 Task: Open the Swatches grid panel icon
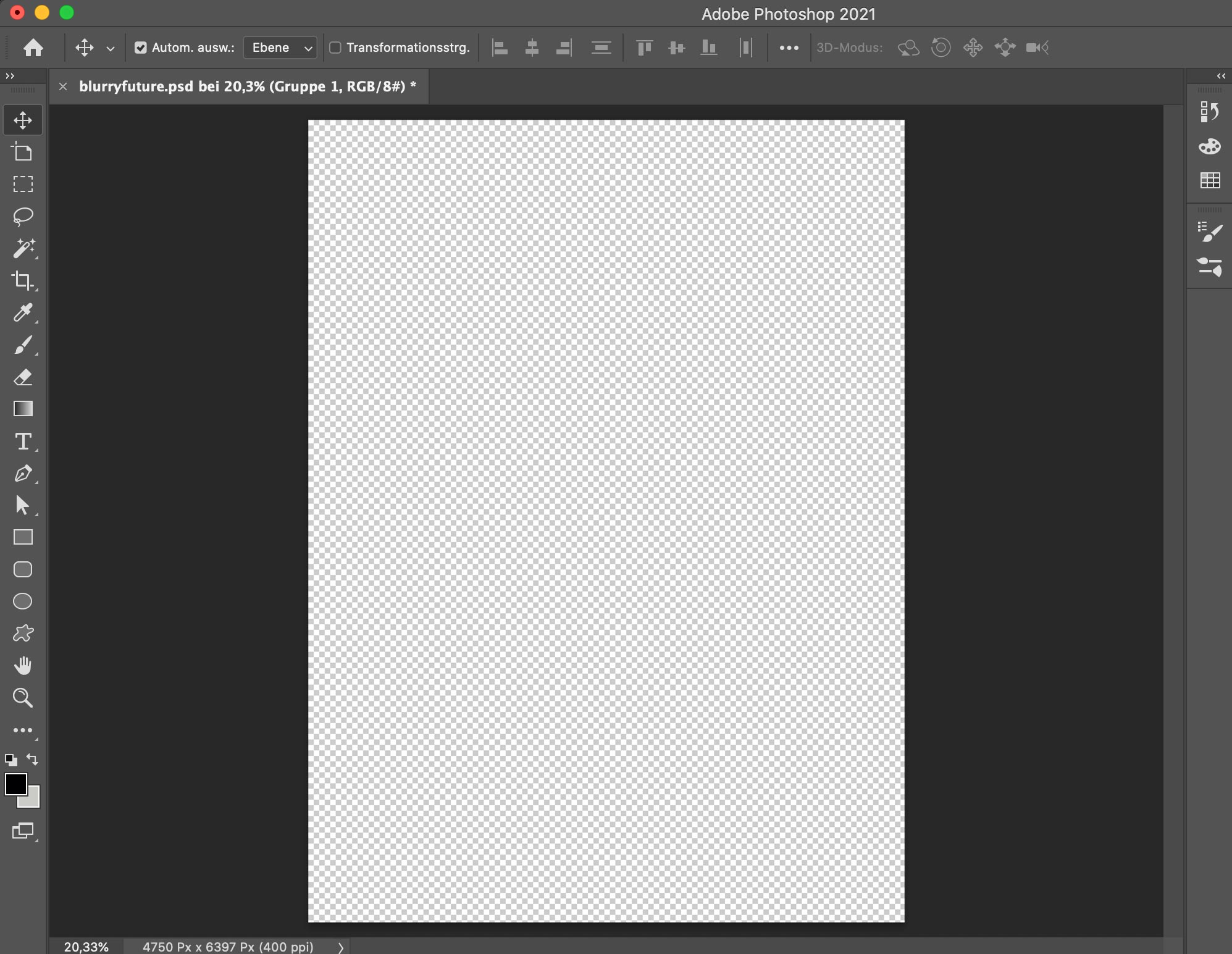point(1209,180)
